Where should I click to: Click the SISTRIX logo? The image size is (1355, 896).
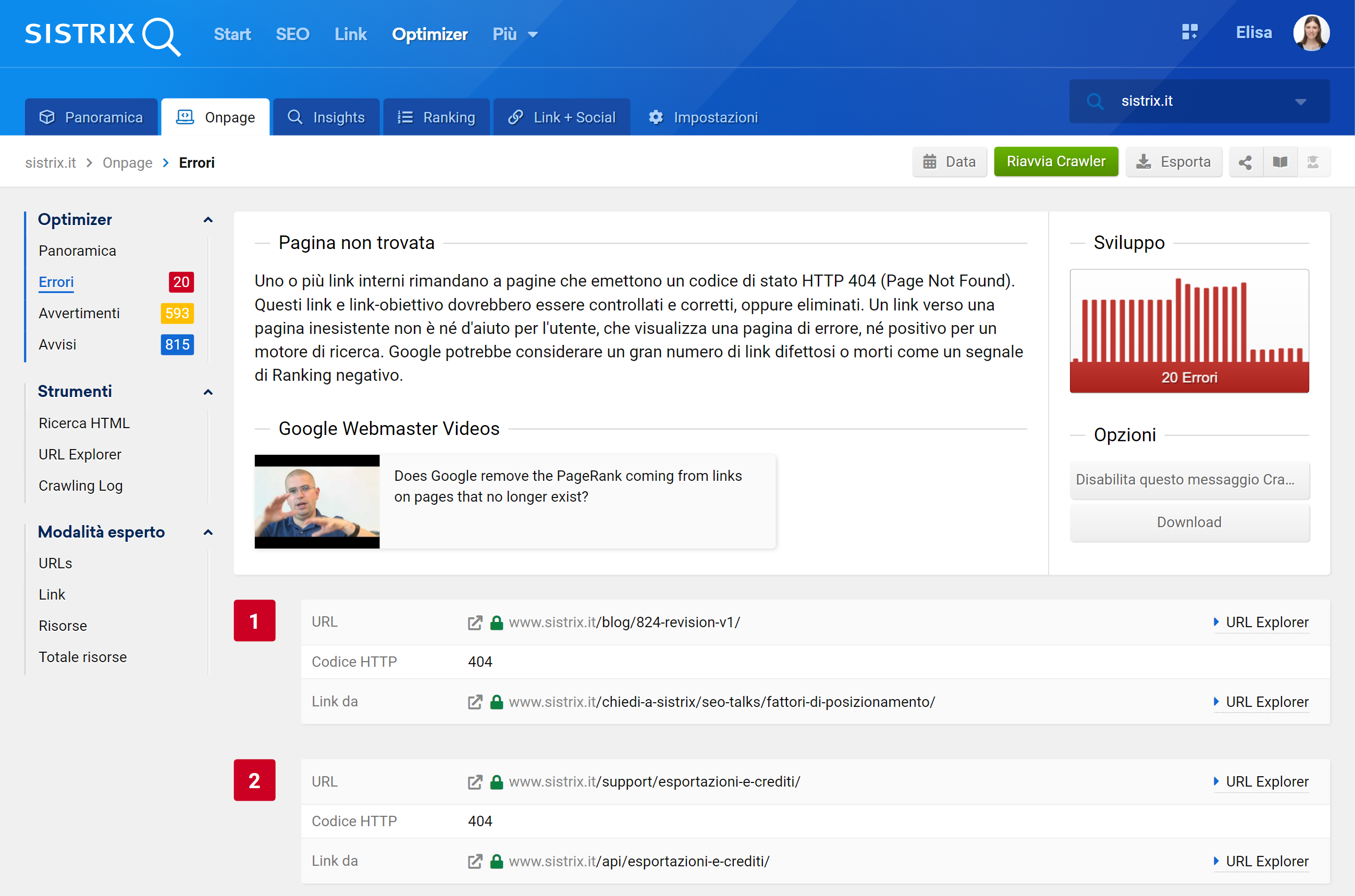pyautogui.click(x=103, y=35)
